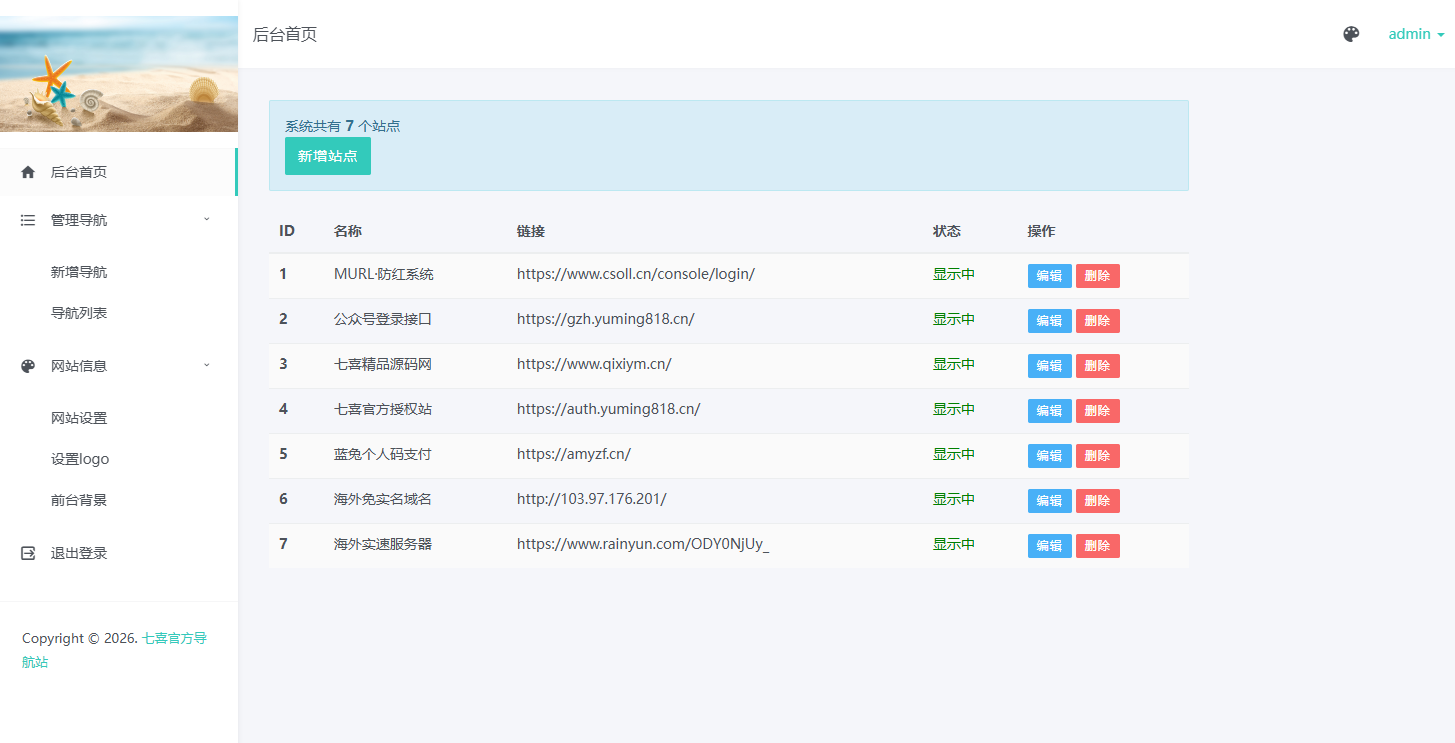
Task: Edit the 蓝兔个人码支付 row
Action: [x=1049, y=456]
